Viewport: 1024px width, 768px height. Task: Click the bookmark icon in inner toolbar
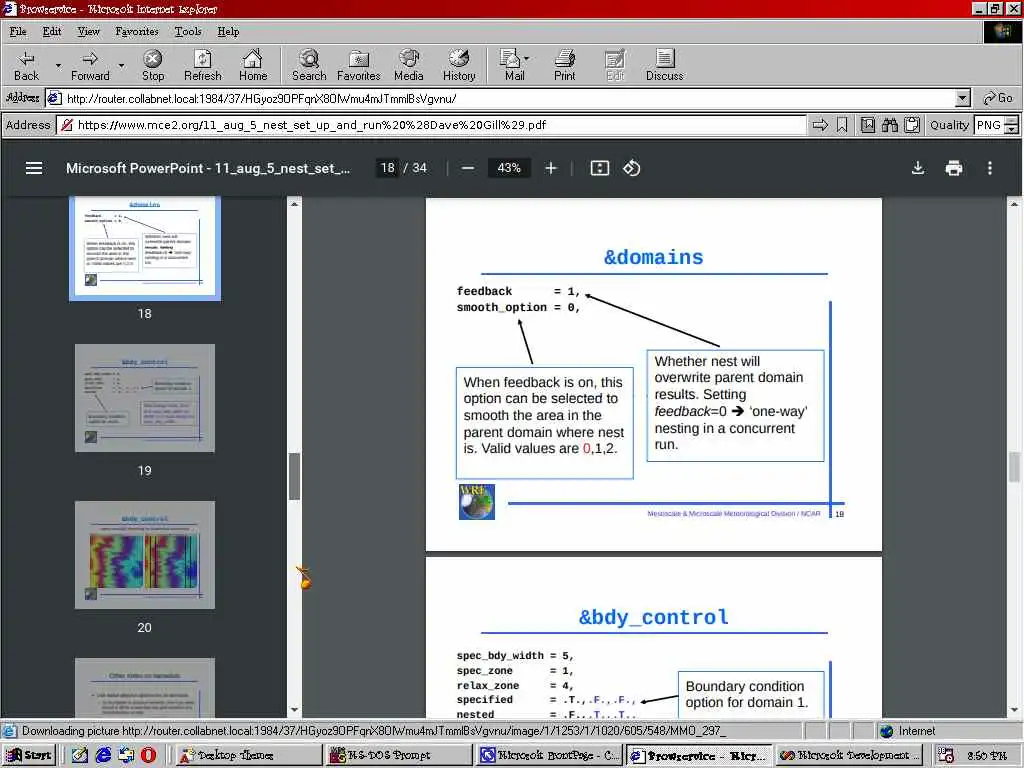coord(842,125)
